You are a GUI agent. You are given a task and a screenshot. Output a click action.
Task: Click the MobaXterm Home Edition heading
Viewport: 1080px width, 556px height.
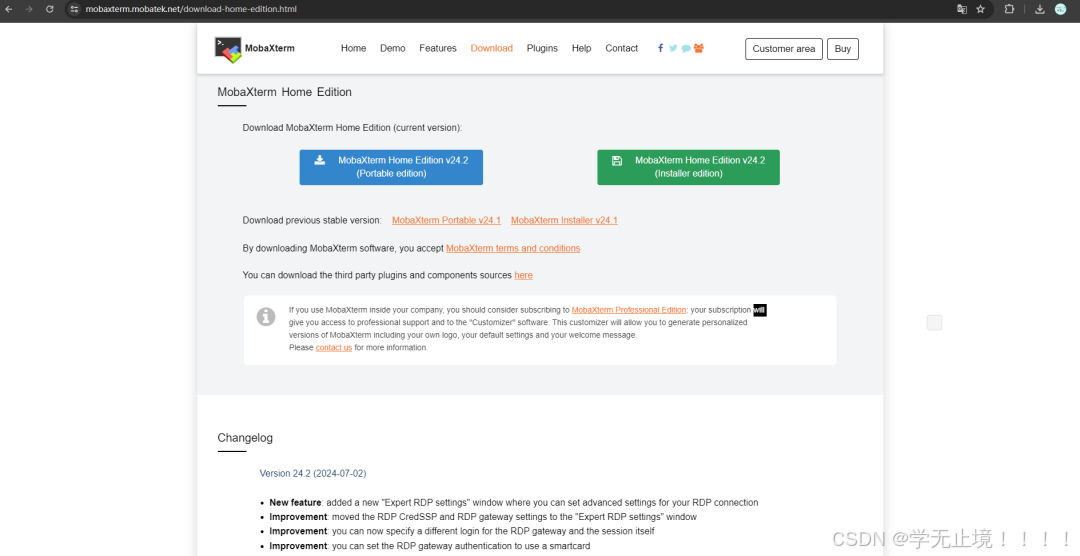pos(284,92)
